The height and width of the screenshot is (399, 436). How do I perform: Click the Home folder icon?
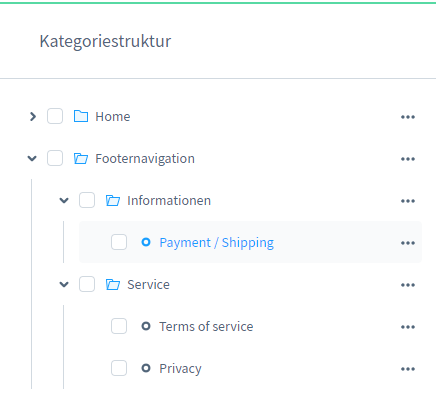coord(81,116)
